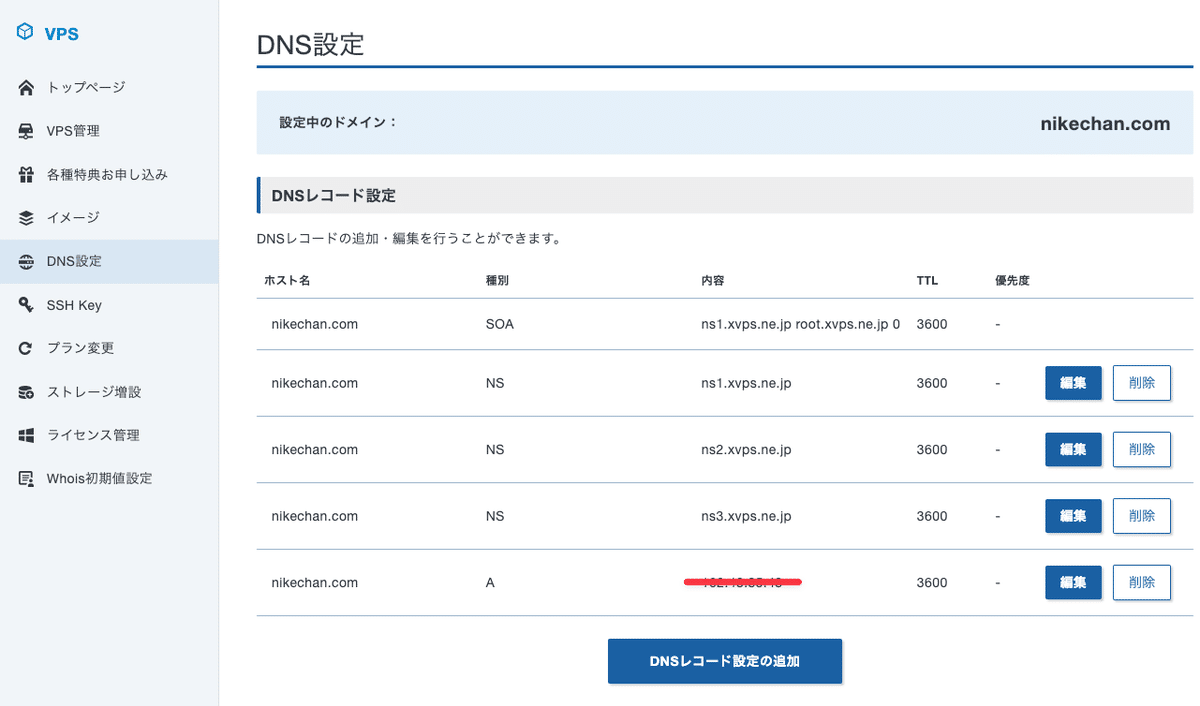Edit the ns2.xvps.ne.jp NS record
1200x706 pixels.
pyautogui.click(x=1073, y=450)
